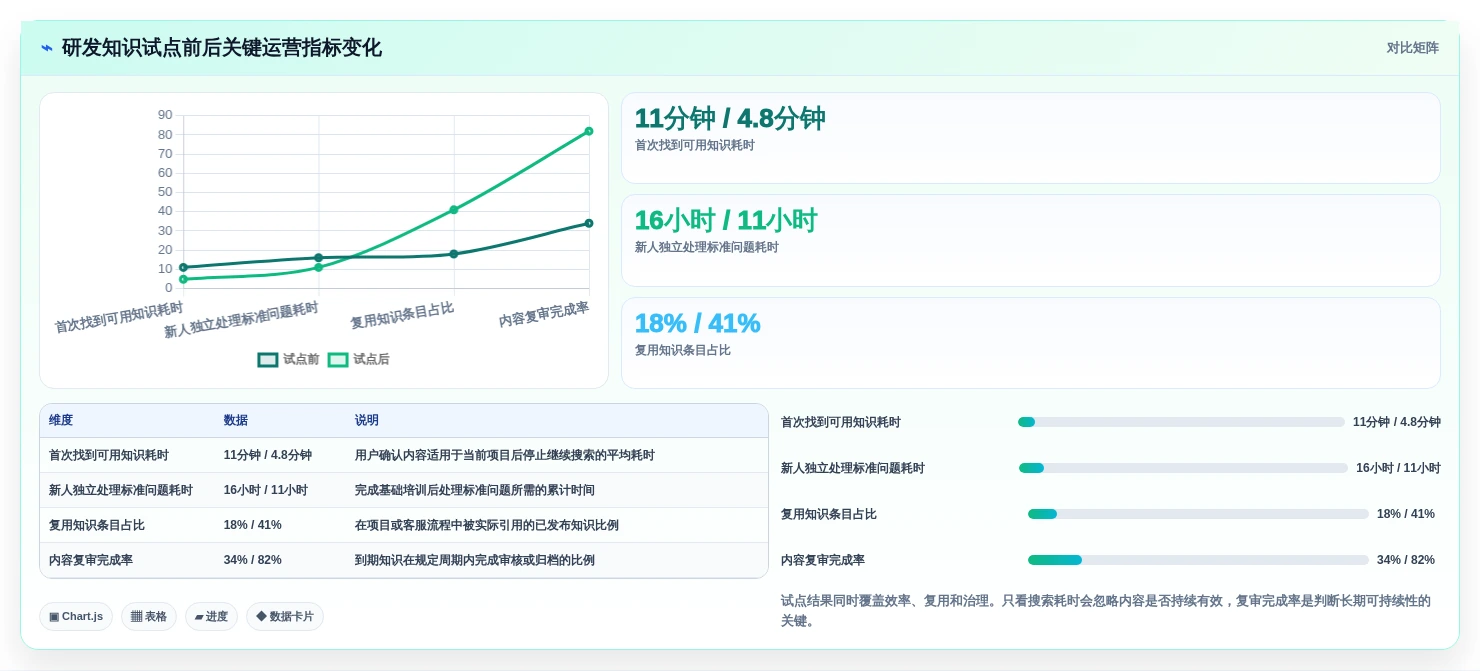Click 复用知识条目占比 progress bar
This screenshot has height=671, width=1480.
pyautogui.click(x=1198, y=514)
